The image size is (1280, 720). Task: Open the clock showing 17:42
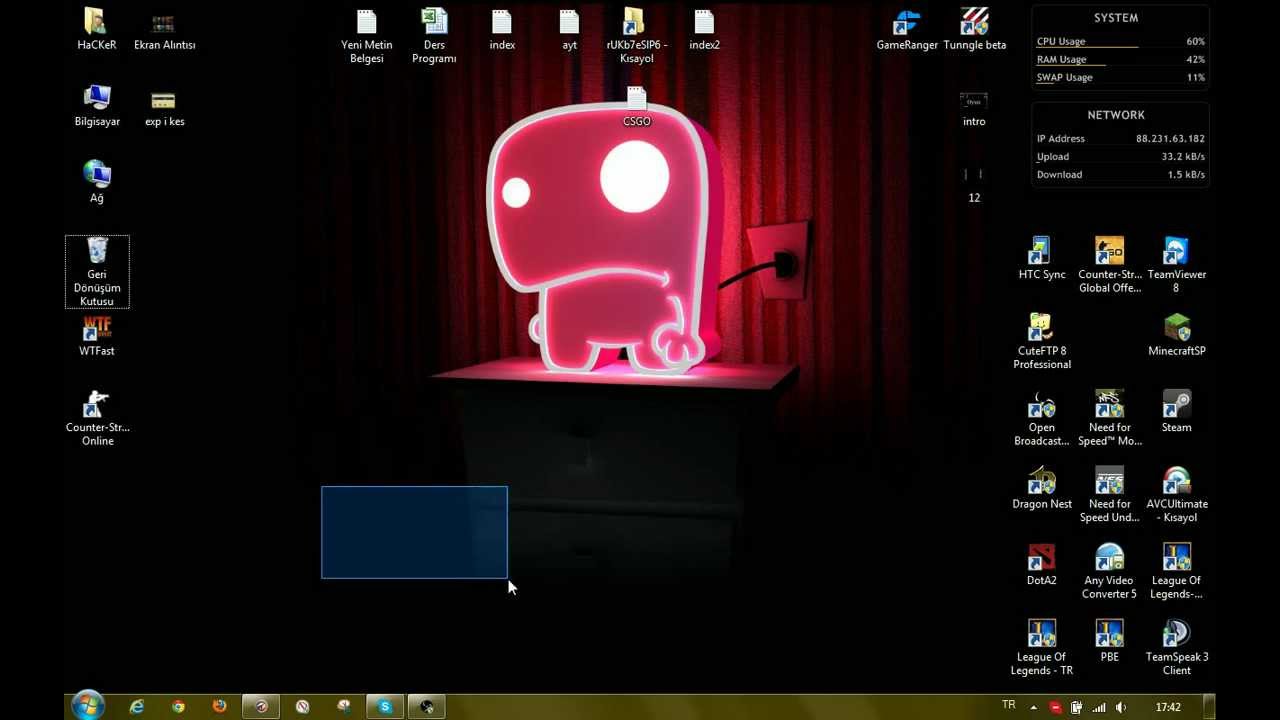(1168, 707)
